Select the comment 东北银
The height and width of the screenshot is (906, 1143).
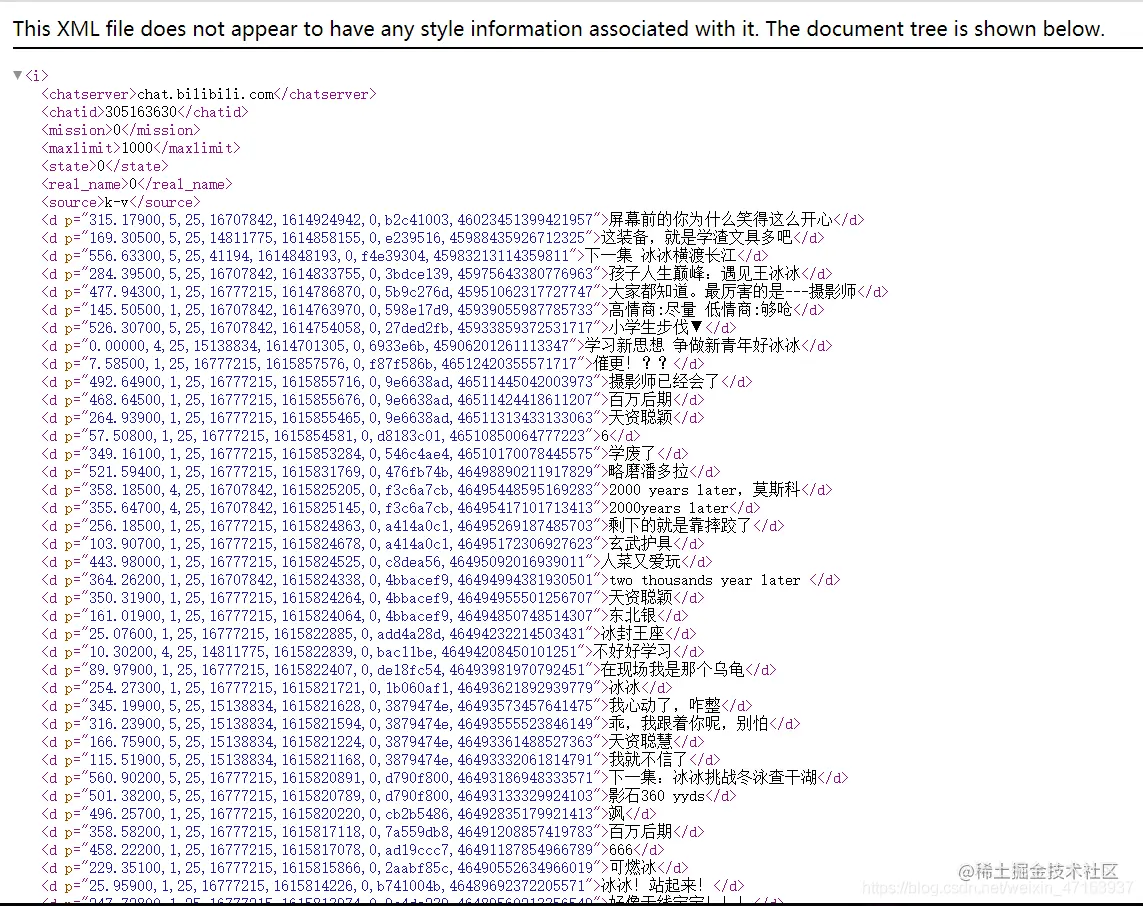tap(633, 616)
